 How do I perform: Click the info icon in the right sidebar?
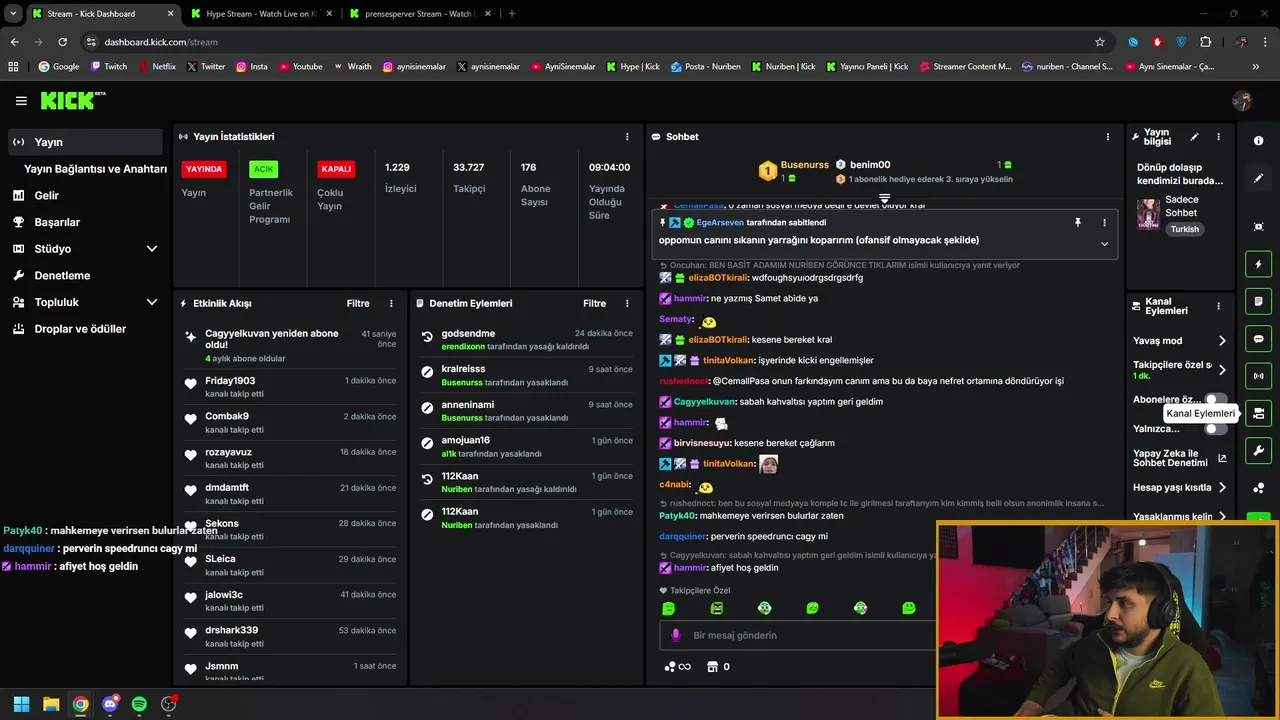tap(1258, 141)
